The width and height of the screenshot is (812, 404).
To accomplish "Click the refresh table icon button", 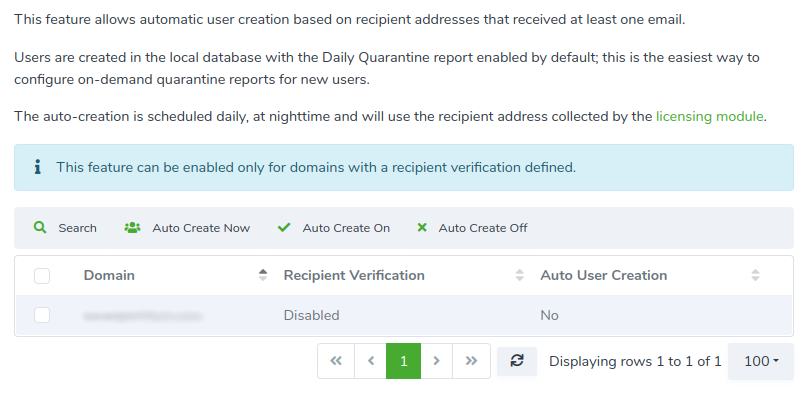I will [517, 361].
